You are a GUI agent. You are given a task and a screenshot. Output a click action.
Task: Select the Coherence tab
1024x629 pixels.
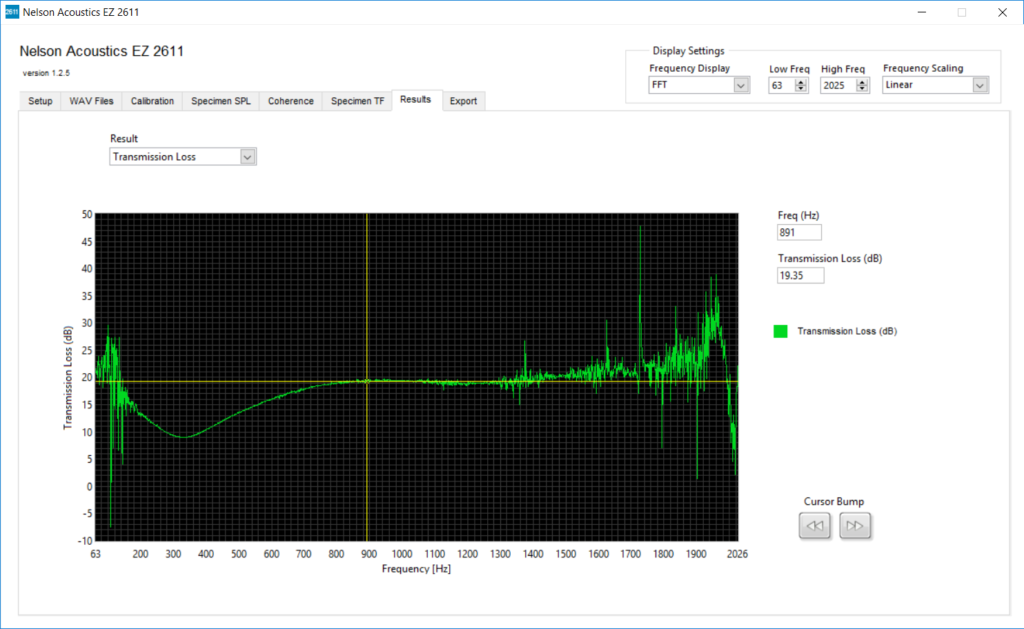click(x=290, y=101)
